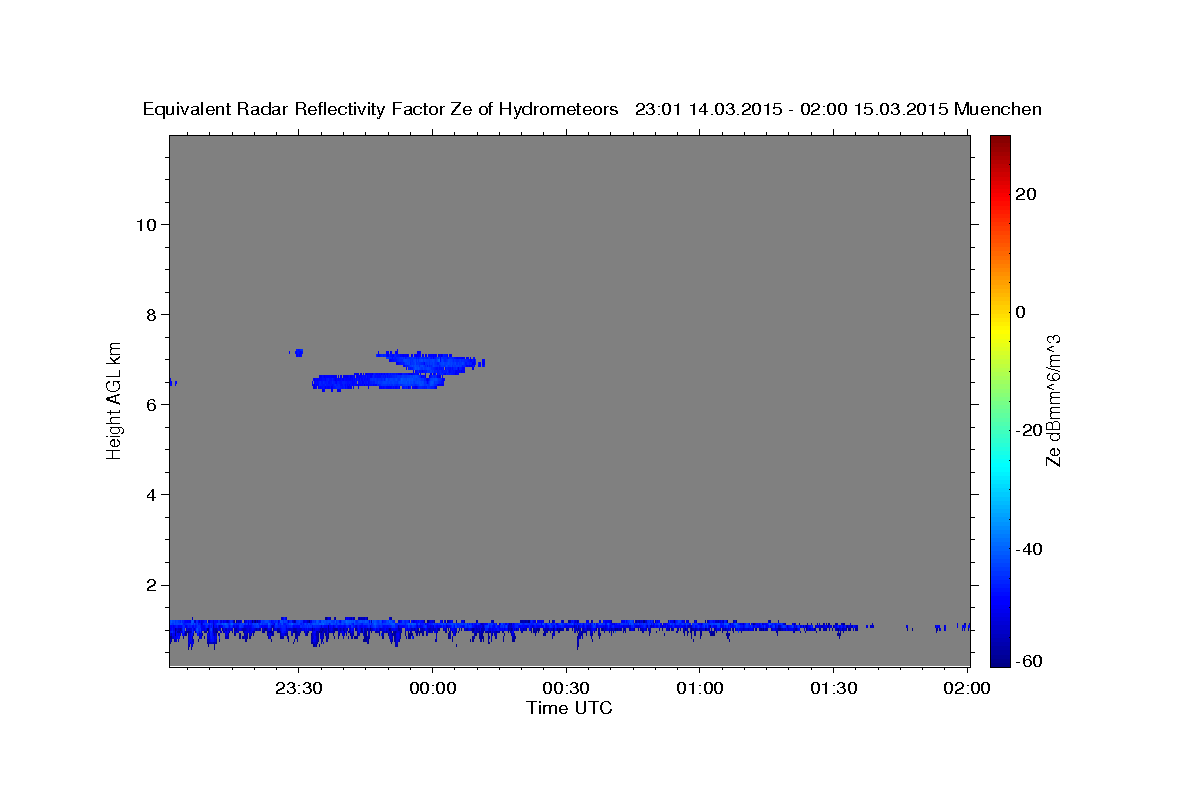
Task: Click the upper cloud layer near 7 km
Action: click(432, 361)
